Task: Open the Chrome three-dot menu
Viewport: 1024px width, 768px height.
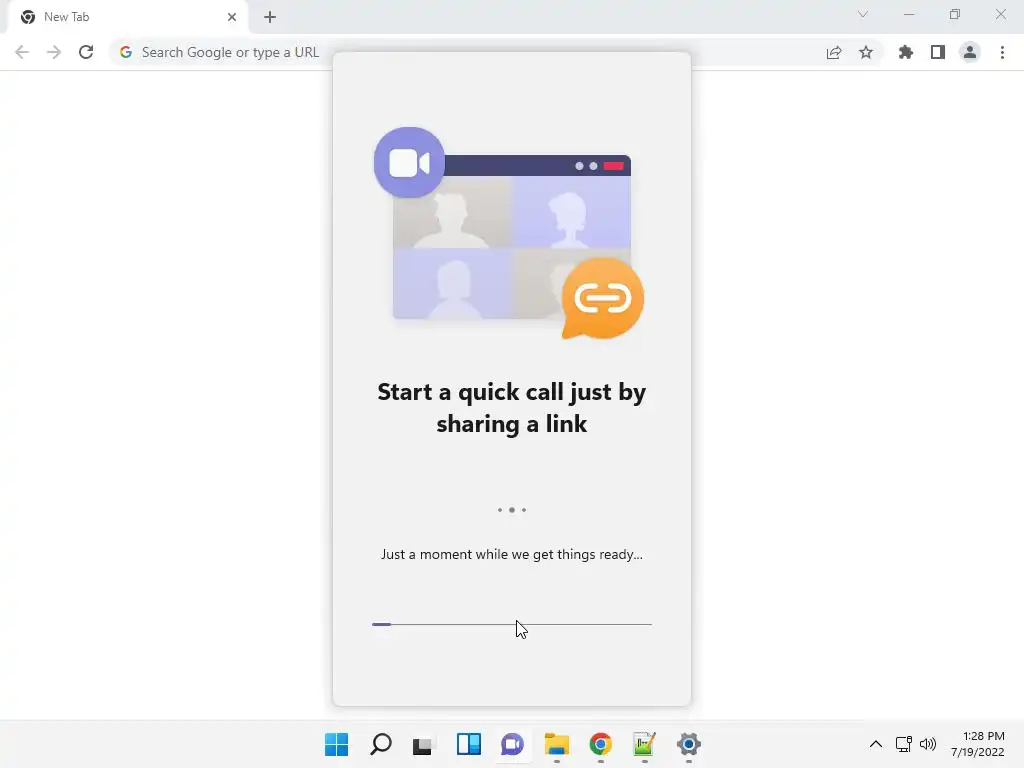Action: (1002, 52)
